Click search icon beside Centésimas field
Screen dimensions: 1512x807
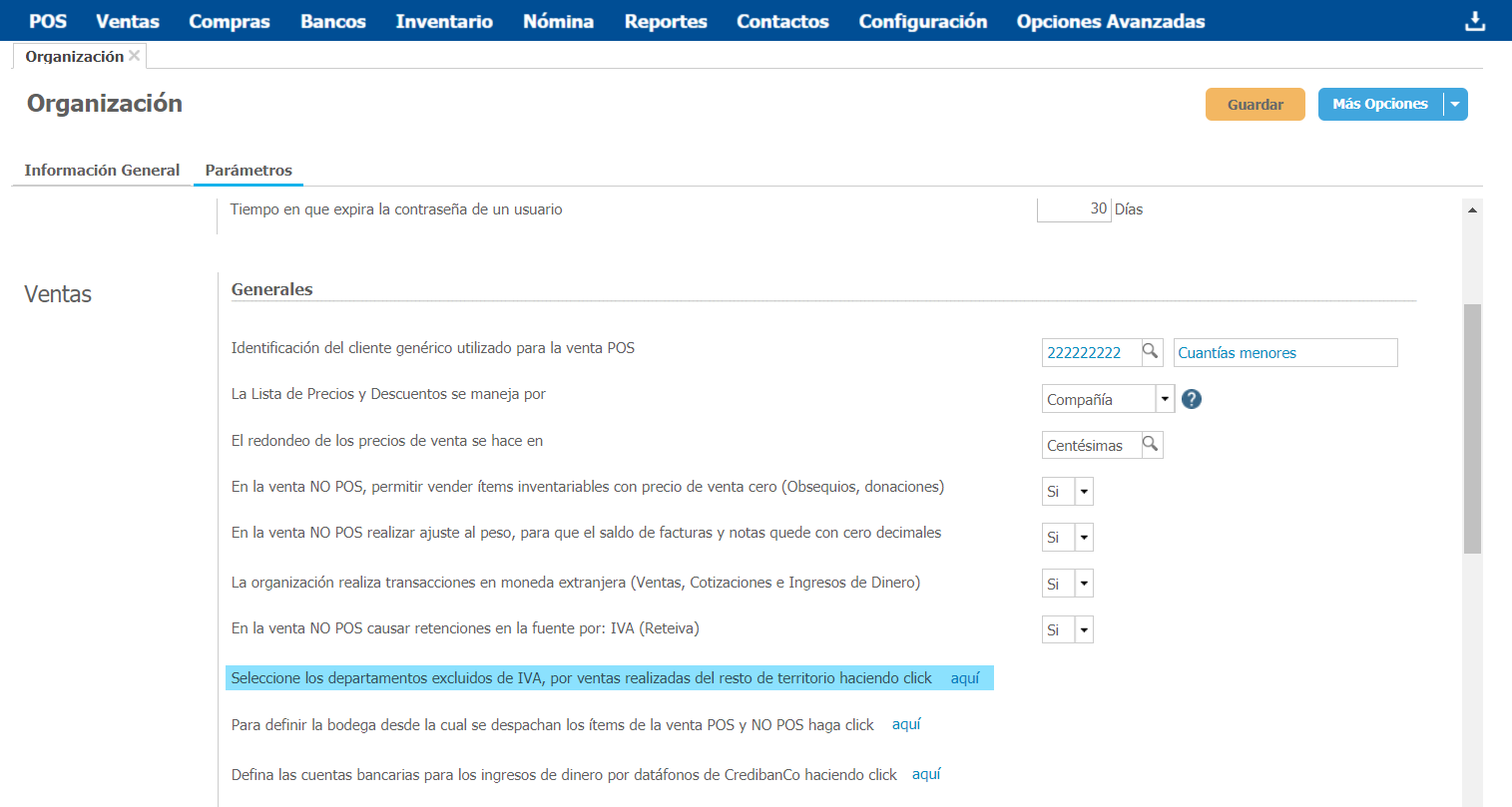1151,445
